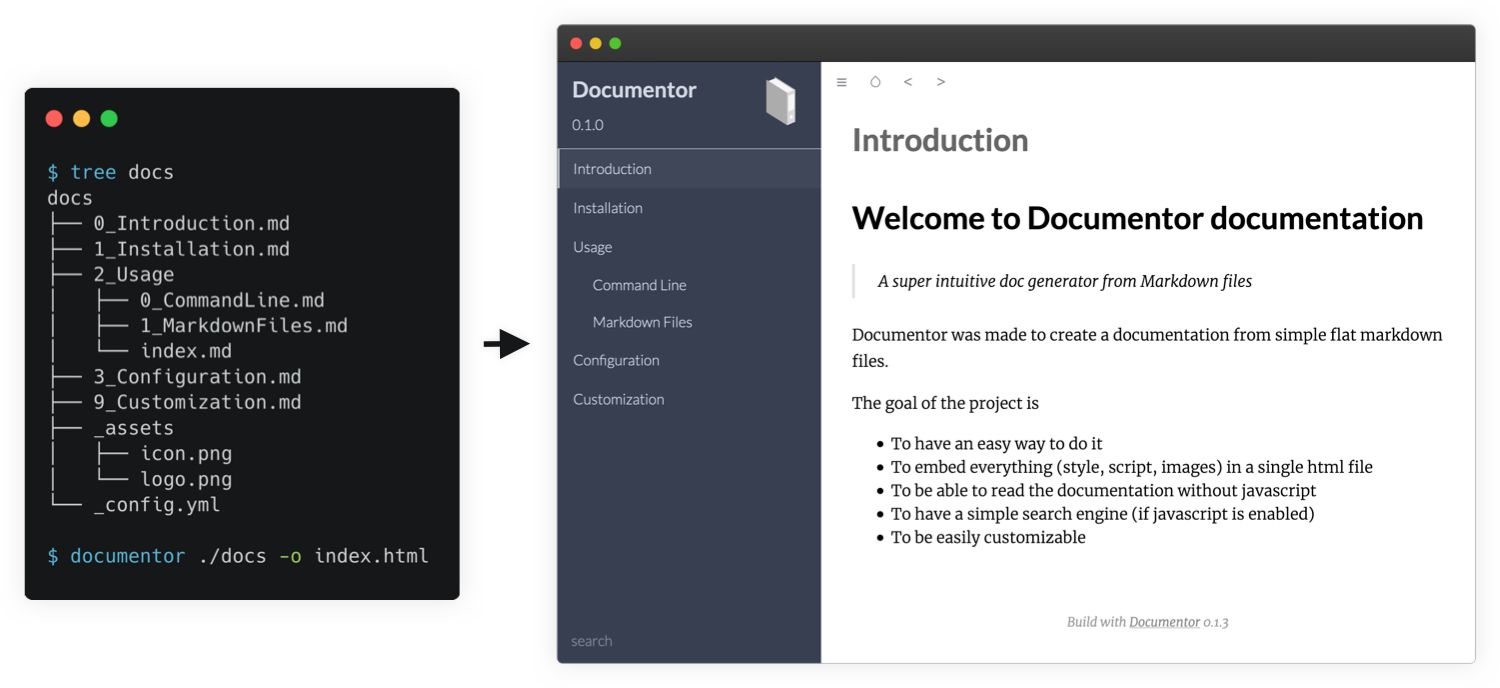The image size is (1500, 688).
Task: Go to previous page using left arrow icon
Action: click(x=908, y=82)
